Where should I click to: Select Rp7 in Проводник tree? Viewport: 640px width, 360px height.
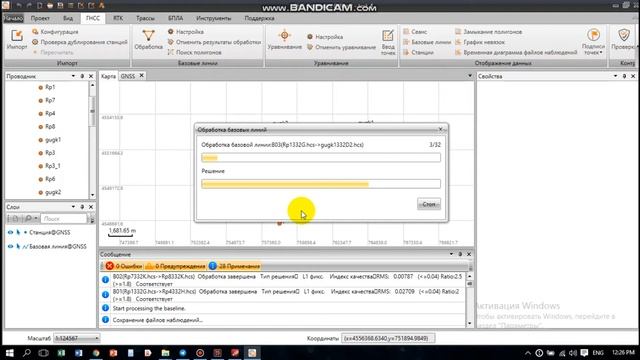click(x=50, y=100)
